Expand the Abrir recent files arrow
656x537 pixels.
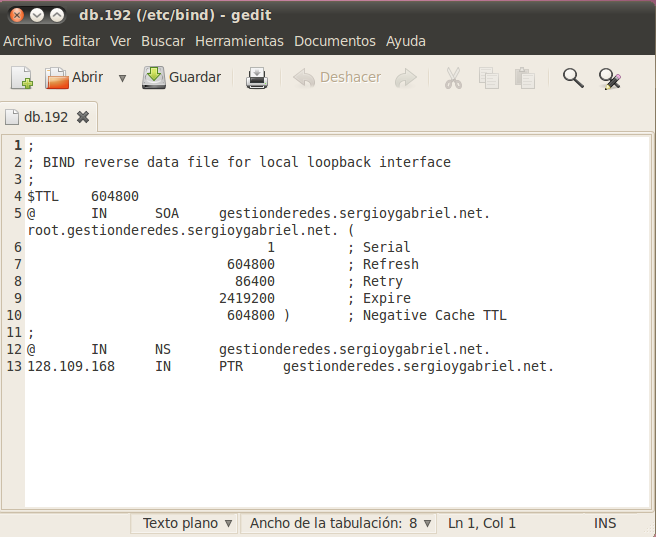click(x=122, y=78)
